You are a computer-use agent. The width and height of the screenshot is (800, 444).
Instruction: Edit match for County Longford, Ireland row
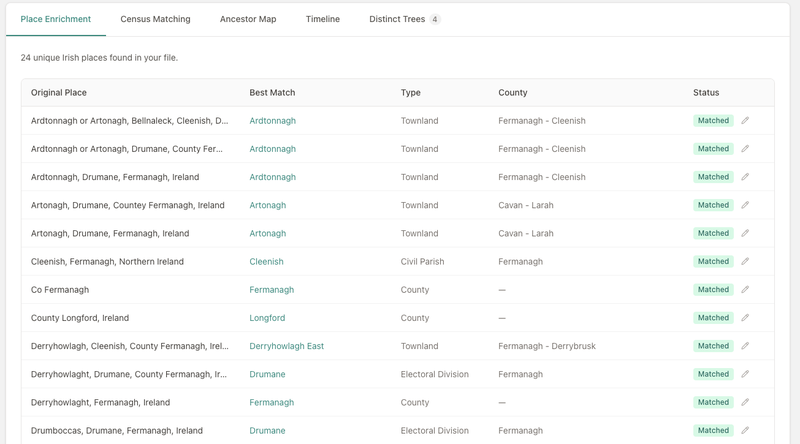745,317
